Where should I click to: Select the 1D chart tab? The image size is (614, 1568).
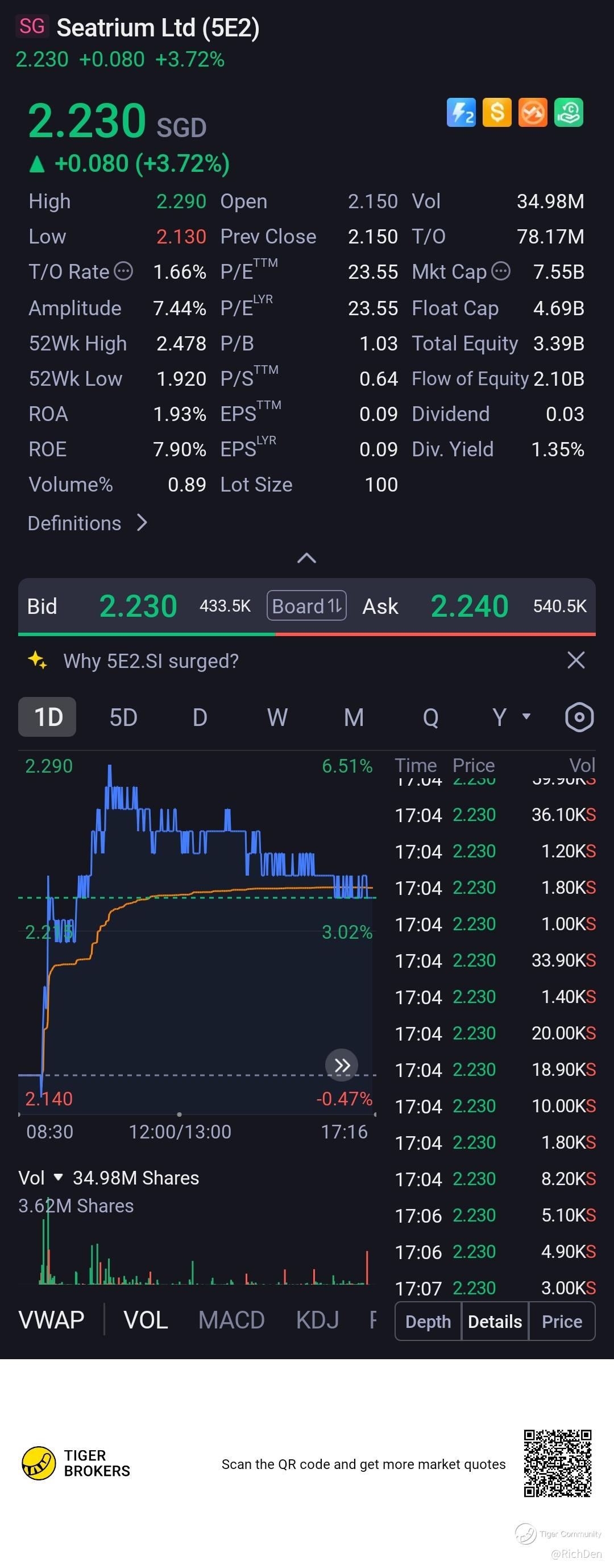point(47,717)
